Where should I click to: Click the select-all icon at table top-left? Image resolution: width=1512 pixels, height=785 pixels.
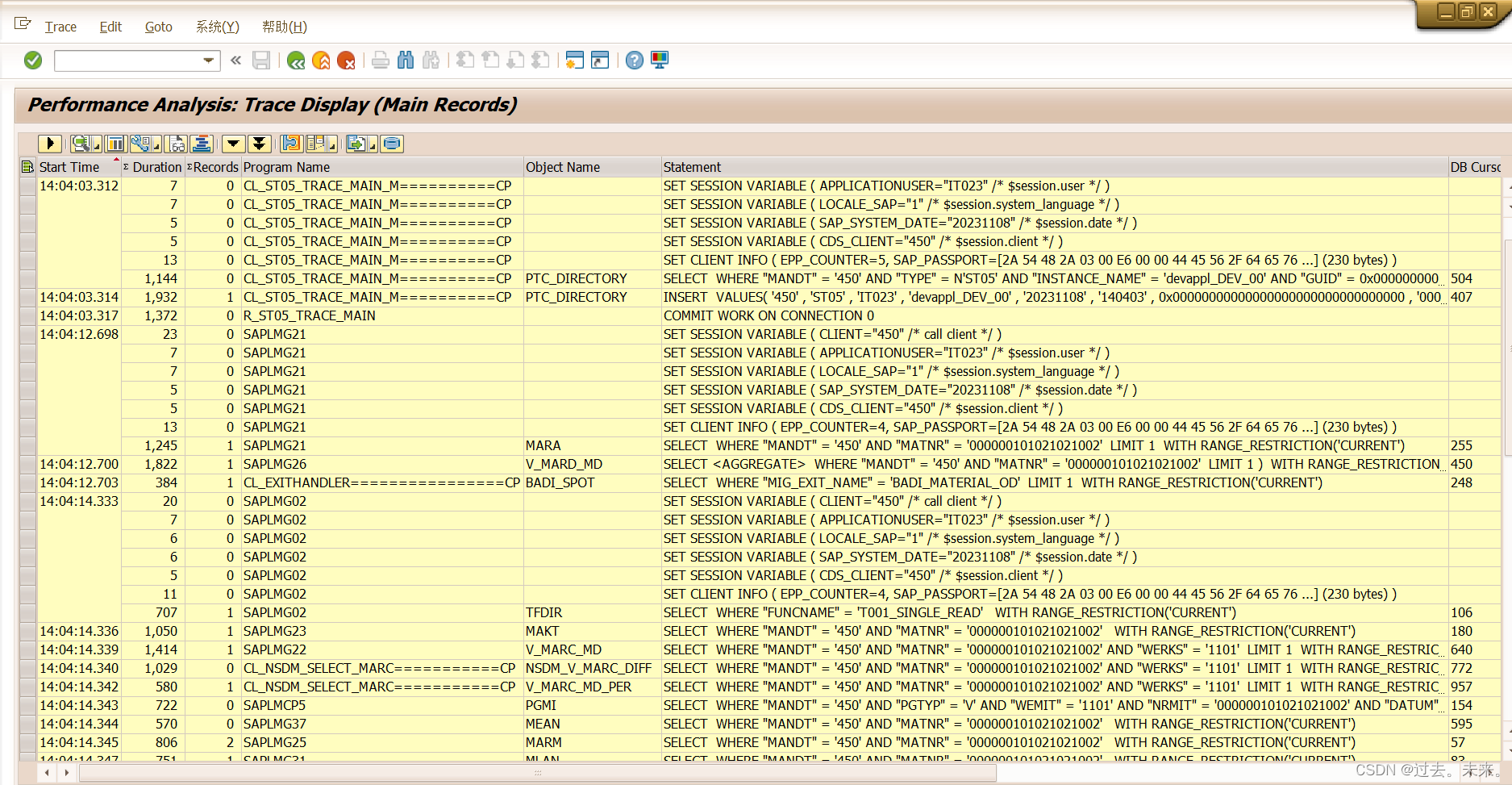tap(27, 167)
